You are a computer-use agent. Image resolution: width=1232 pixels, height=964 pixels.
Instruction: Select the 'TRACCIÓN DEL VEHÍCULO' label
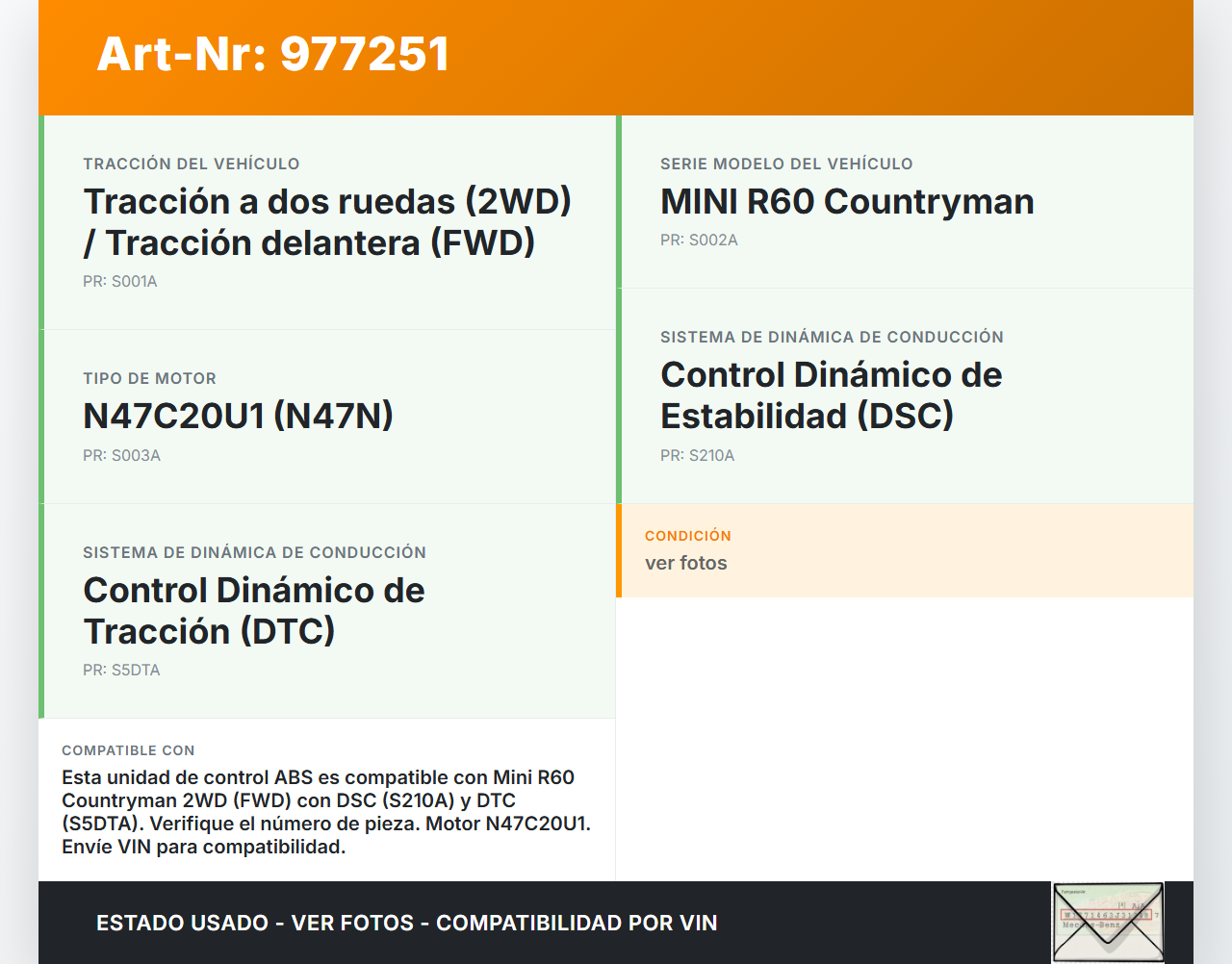(192, 164)
